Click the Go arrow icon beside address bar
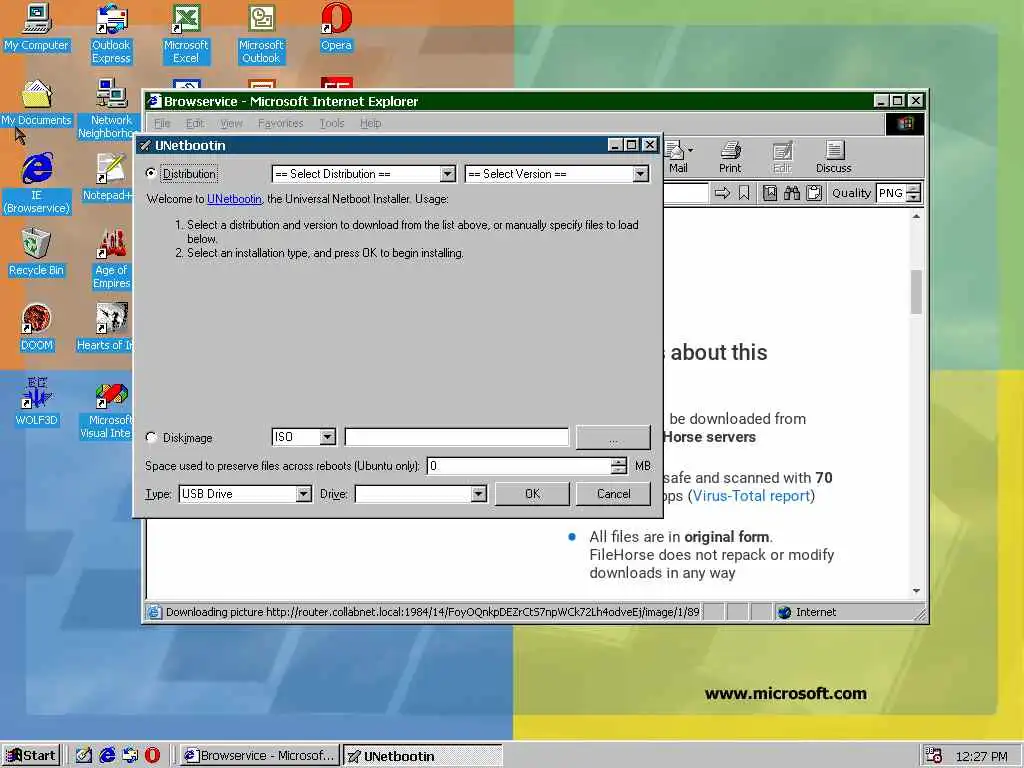 pos(722,193)
